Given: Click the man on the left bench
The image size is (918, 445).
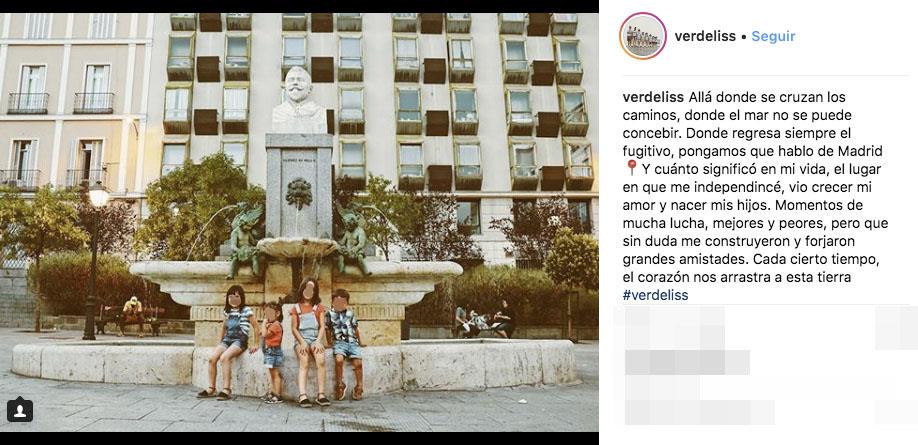Looking at the screenshot, I should click(133, 315).
